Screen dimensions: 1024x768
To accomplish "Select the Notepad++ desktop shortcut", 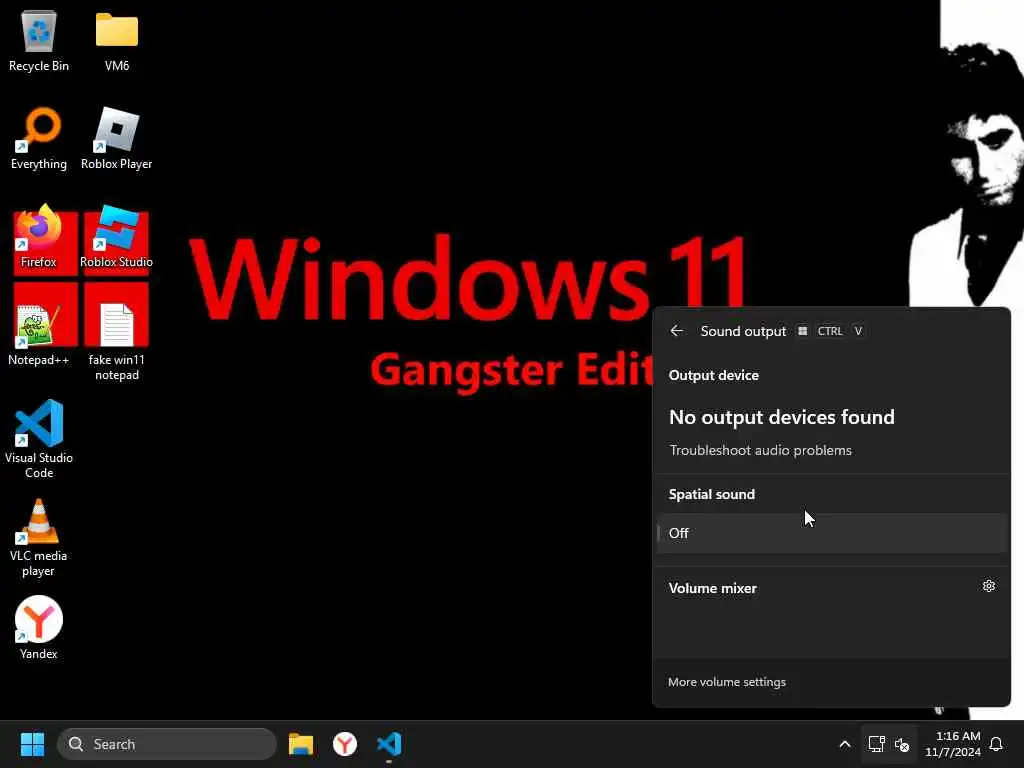I will 39,334.
